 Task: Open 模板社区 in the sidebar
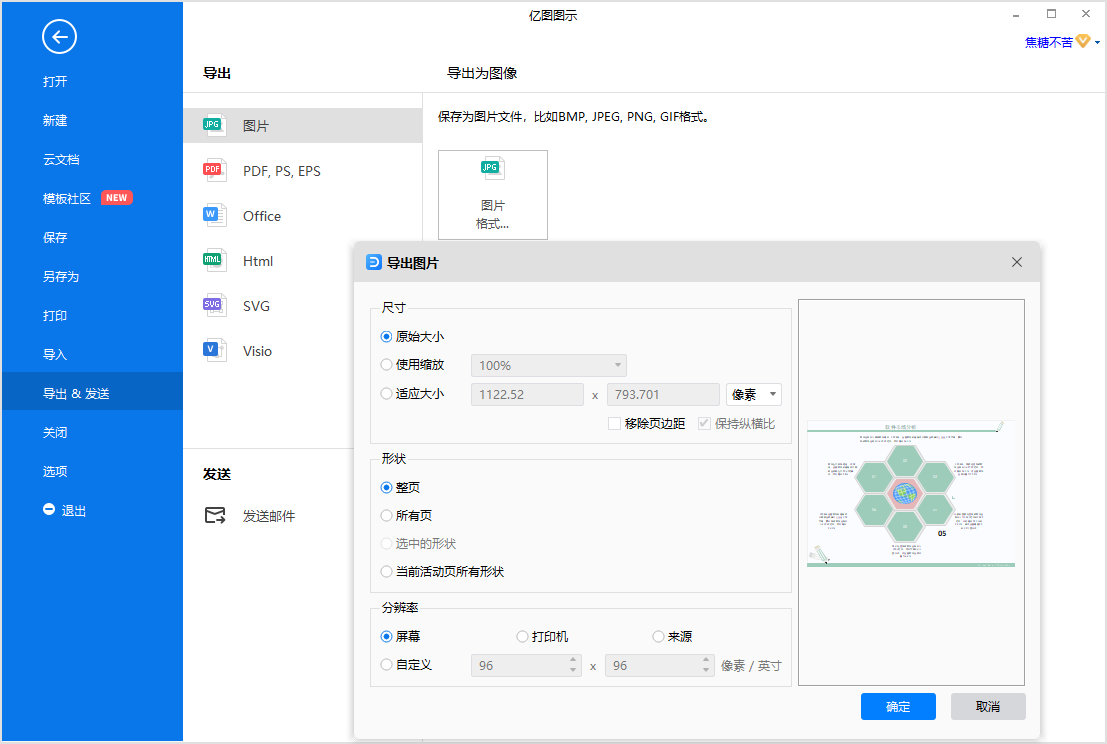67,199
